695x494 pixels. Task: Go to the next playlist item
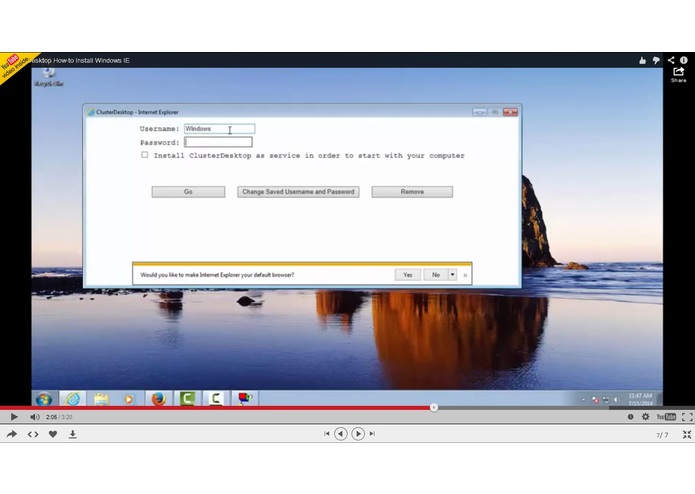(x=358, y=434)
